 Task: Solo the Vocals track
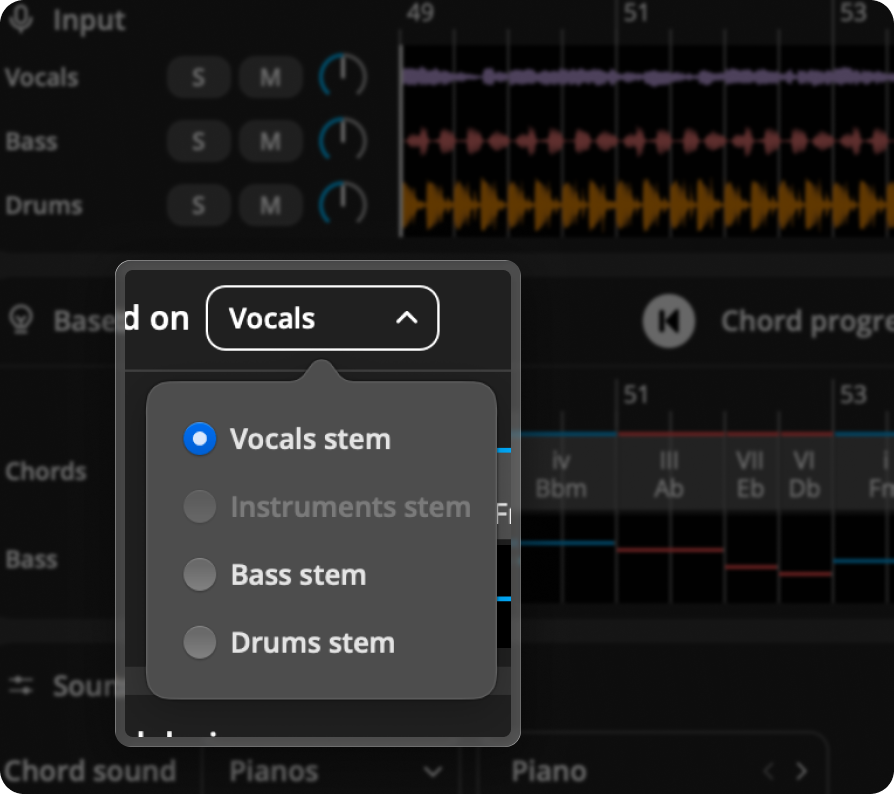(198, 78)
